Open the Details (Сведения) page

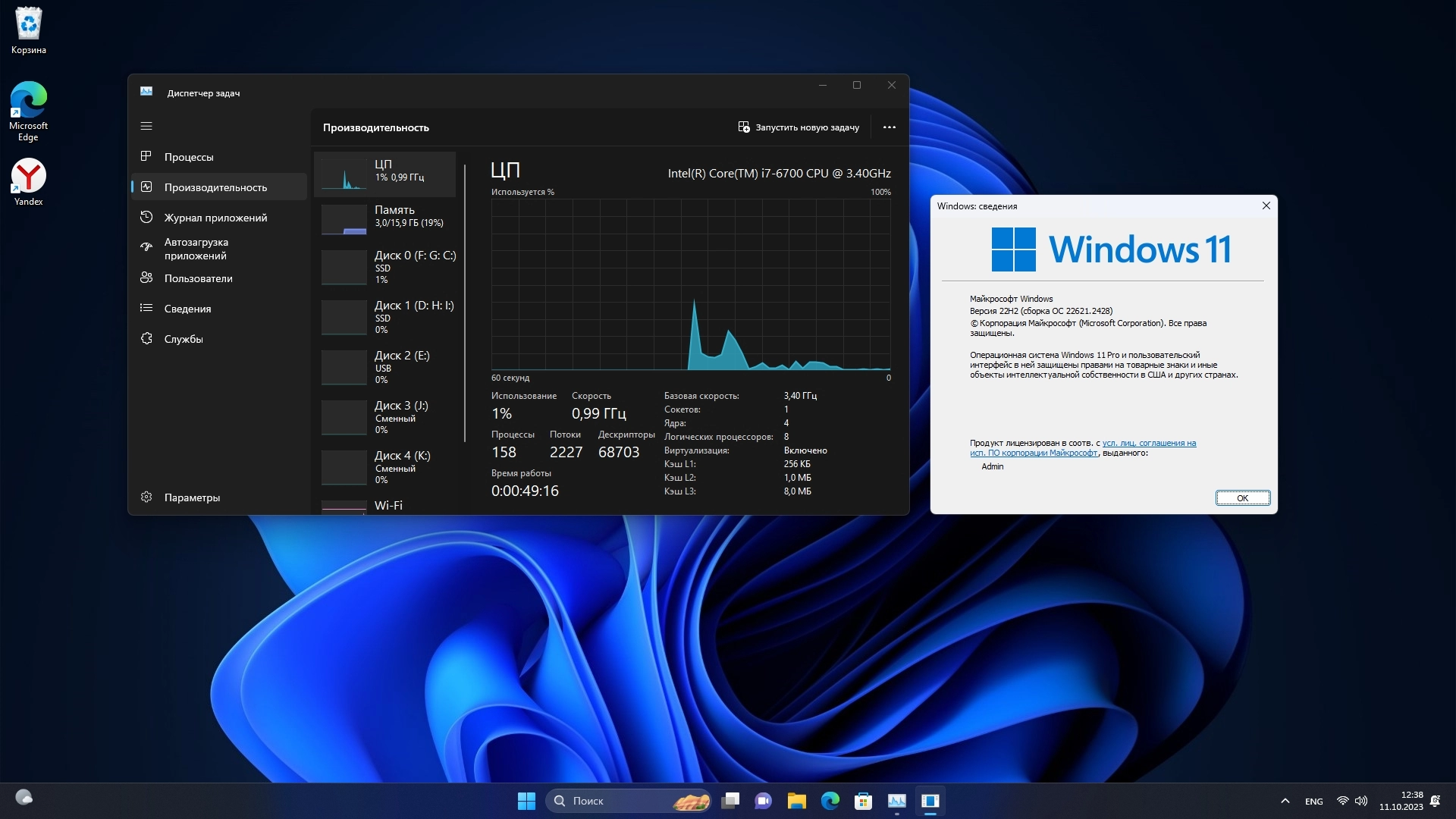187,309
